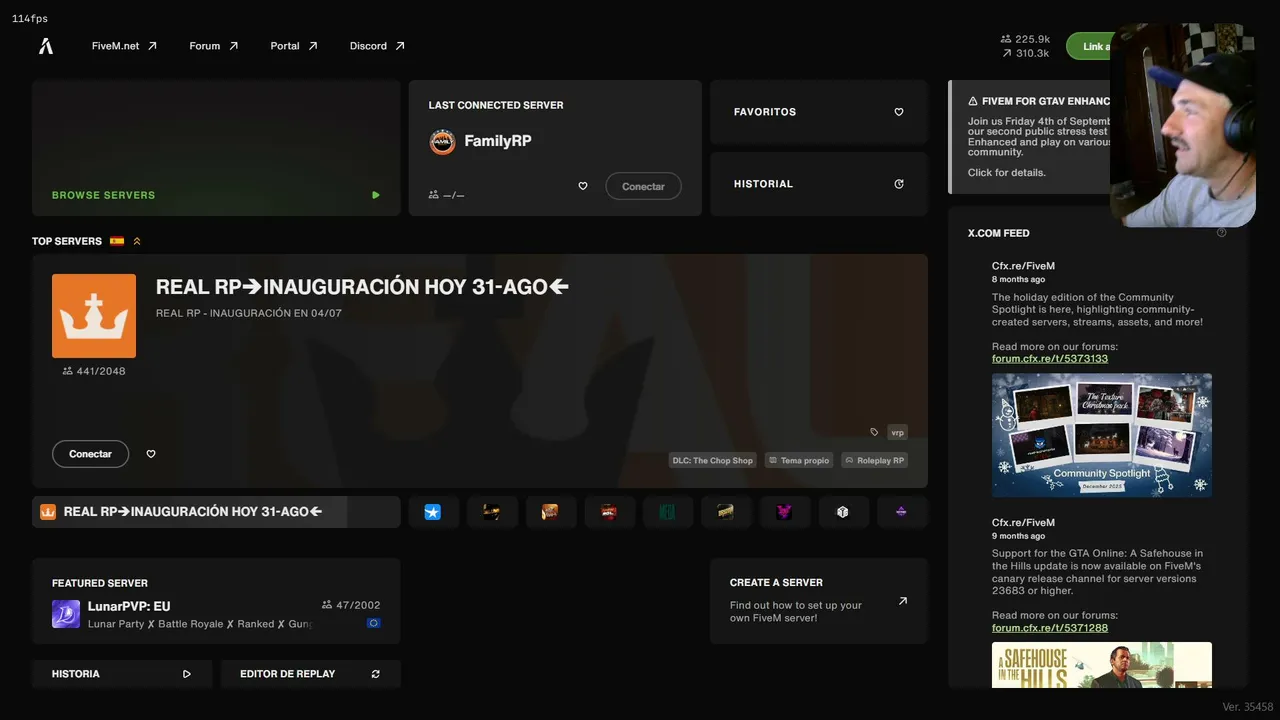Open the Discord link in the header
Image resolution: width=1280 pixels, height=720 pixels.
(377, 46)
